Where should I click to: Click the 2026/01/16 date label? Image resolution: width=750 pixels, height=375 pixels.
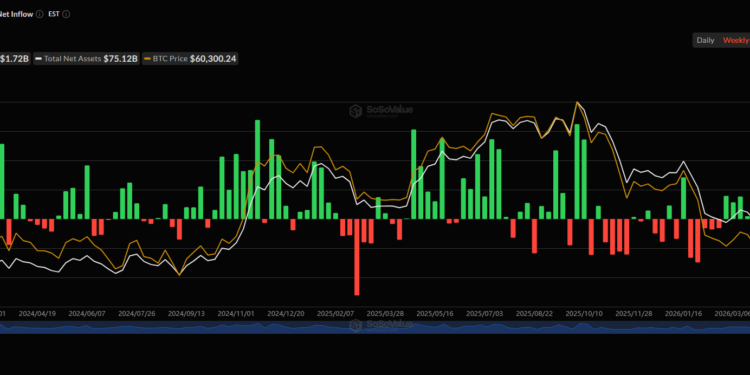click(684, 314)
